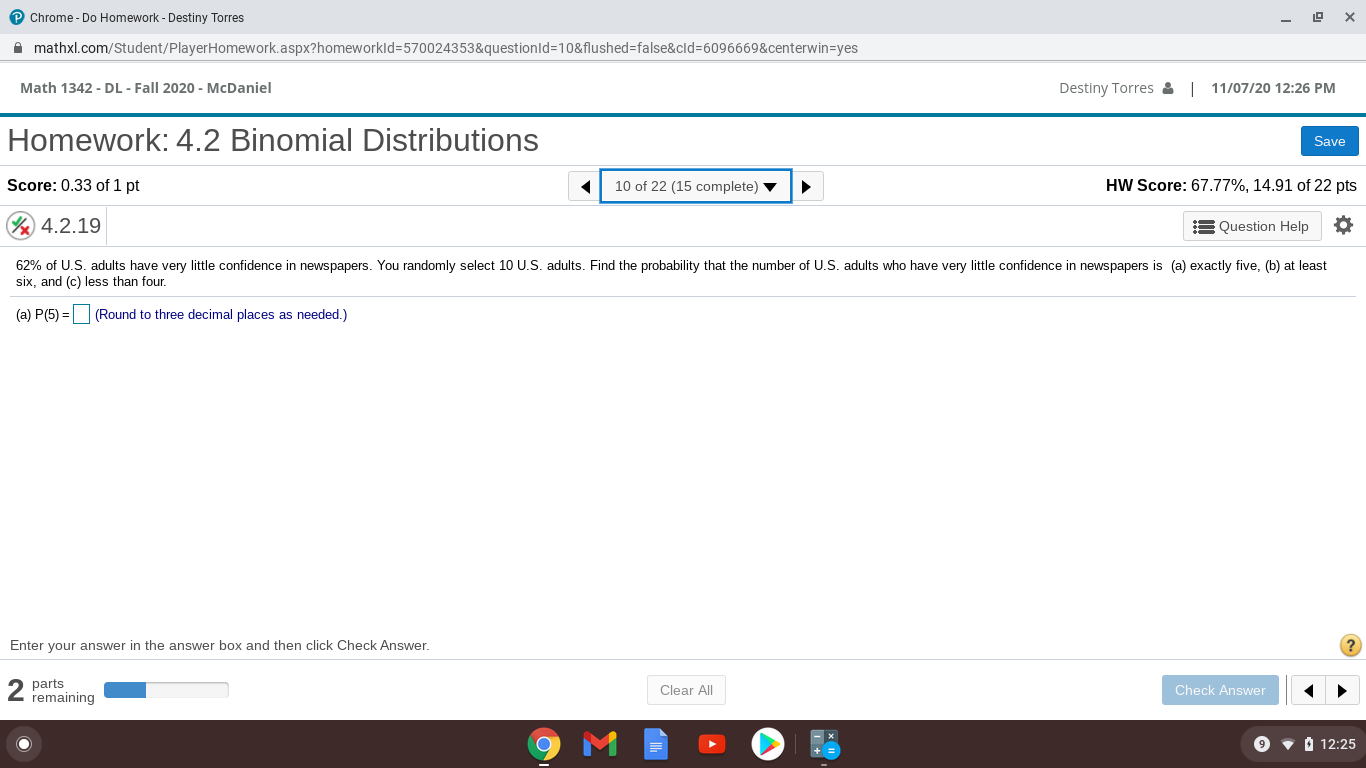Open the question settings gear
The image size is (1366, 768).
tap(1343, 225)
